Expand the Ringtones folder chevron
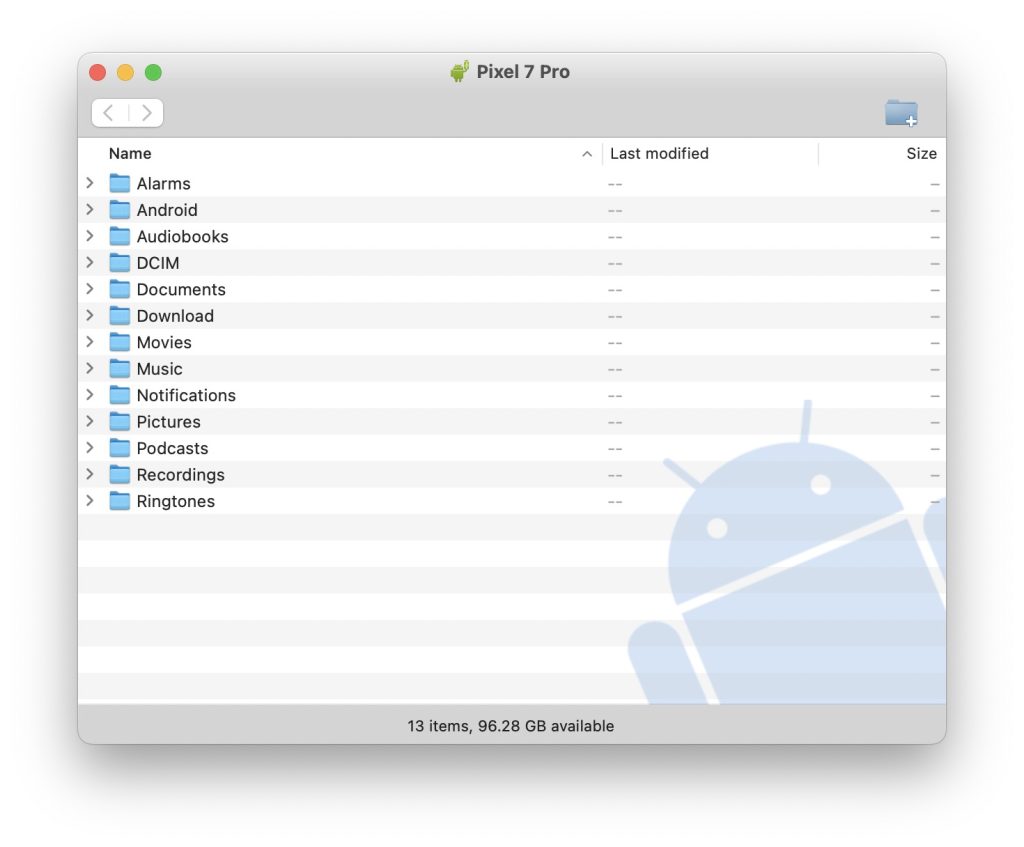Screen dimensions: 1024x847 pos(90,501)
